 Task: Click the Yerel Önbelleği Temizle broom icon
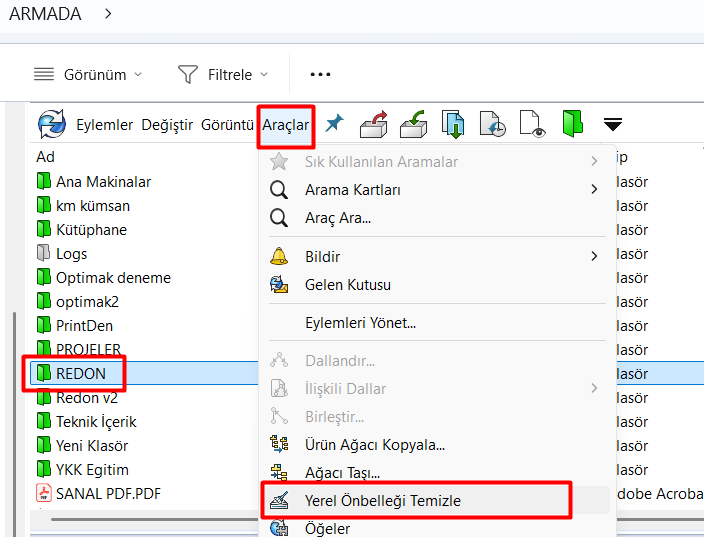(279, 500)
